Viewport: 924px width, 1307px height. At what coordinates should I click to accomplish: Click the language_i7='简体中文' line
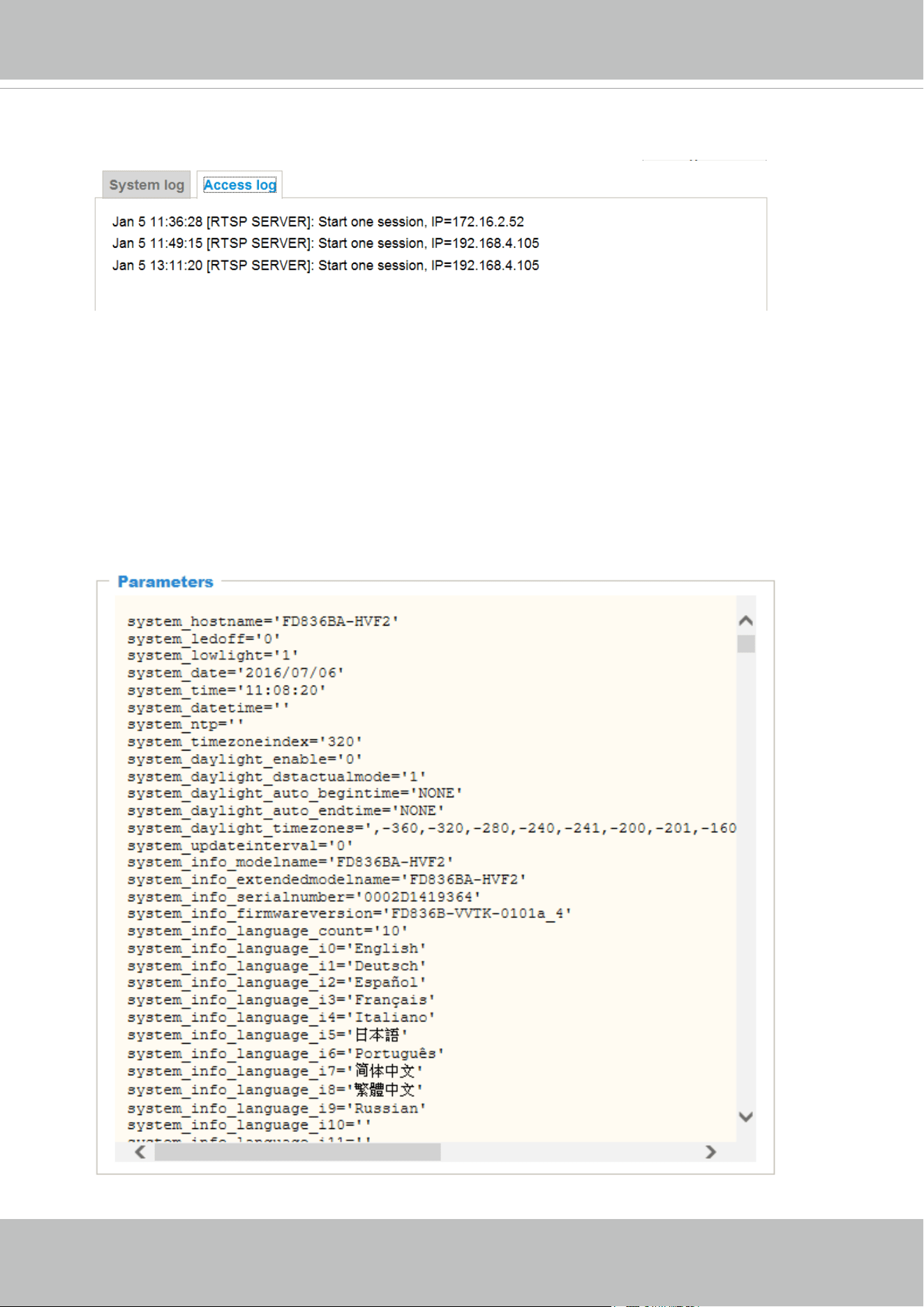(276, 1072)
